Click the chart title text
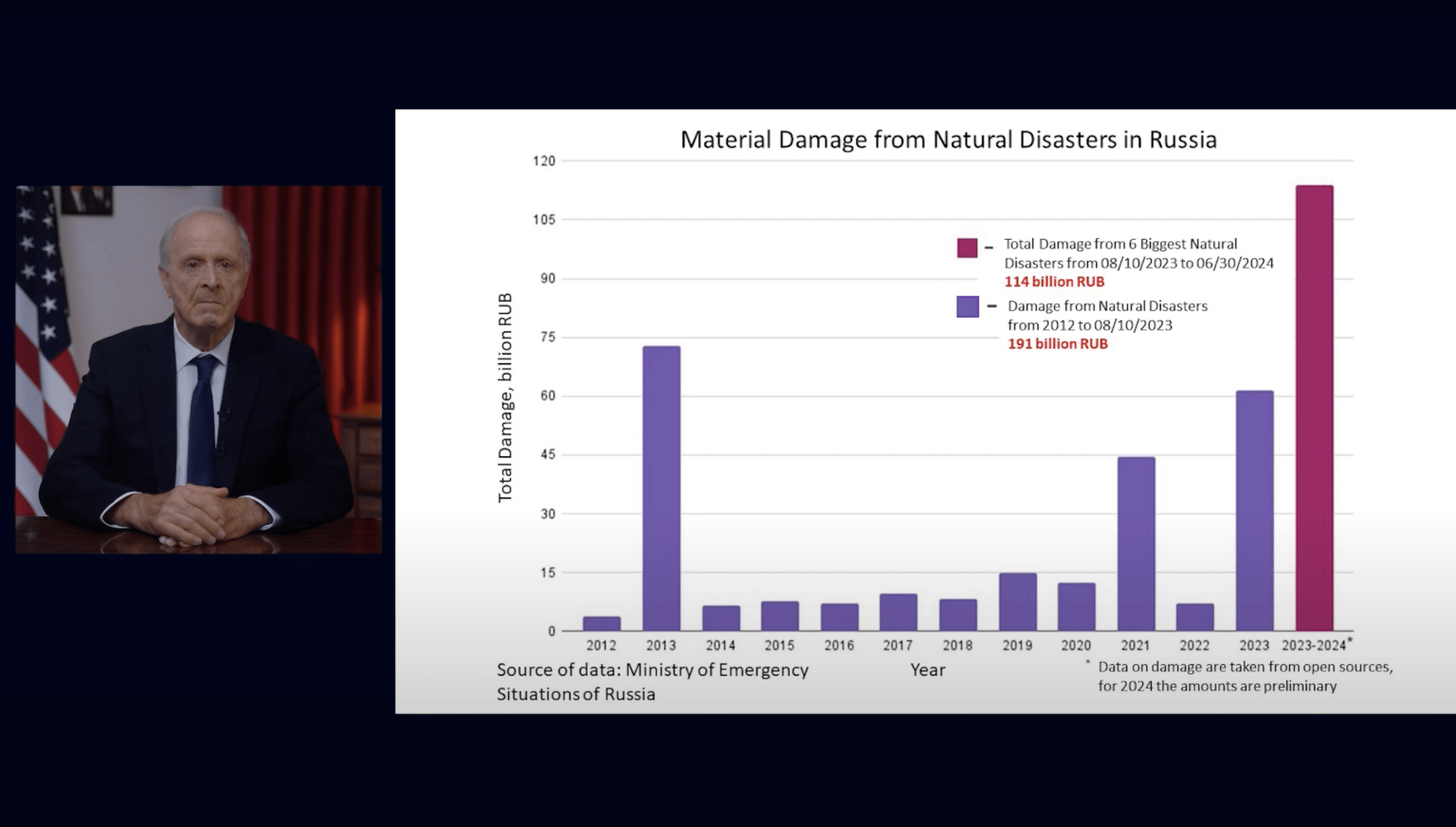Image resolution: width=1456 pixels, height=827 pixels. (x=948, y=139)
